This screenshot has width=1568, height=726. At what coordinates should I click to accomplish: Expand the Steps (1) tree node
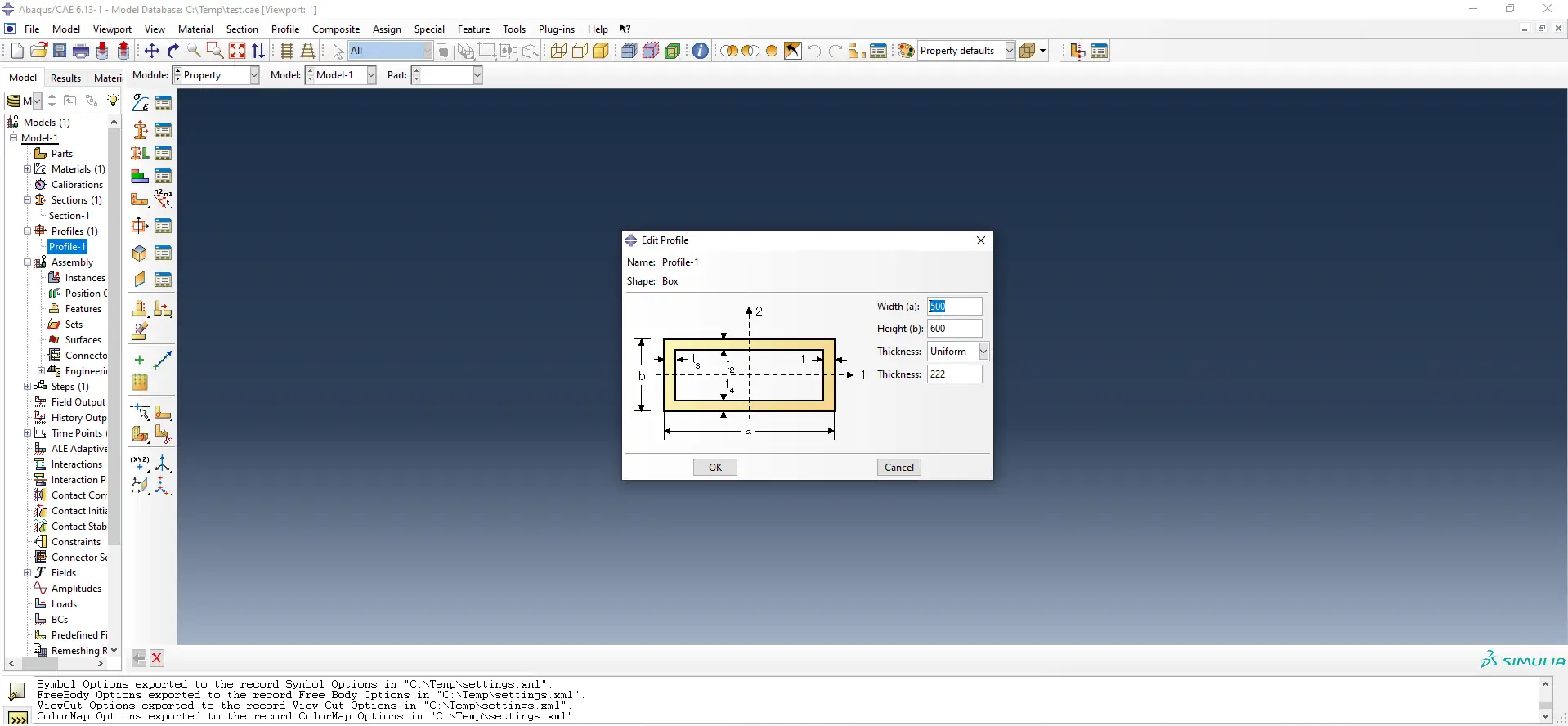[x=27, y=387]
